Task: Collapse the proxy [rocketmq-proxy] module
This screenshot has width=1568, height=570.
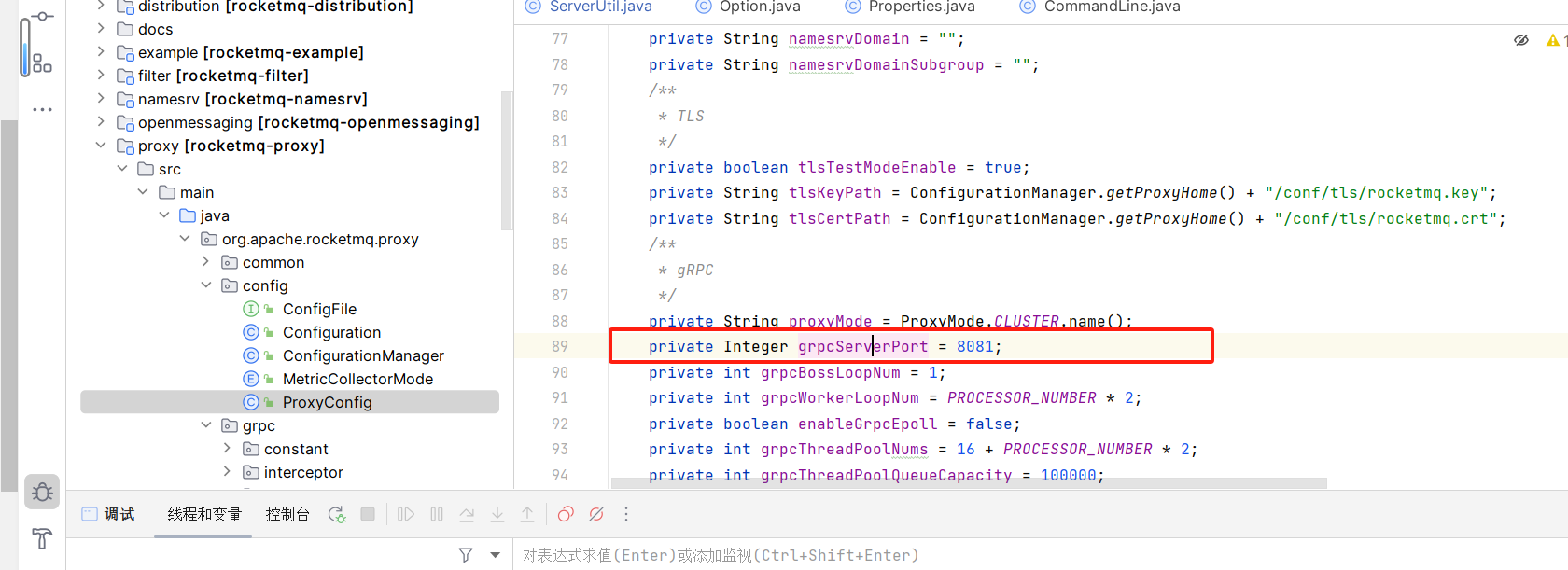Action: (x=101, y=146)
